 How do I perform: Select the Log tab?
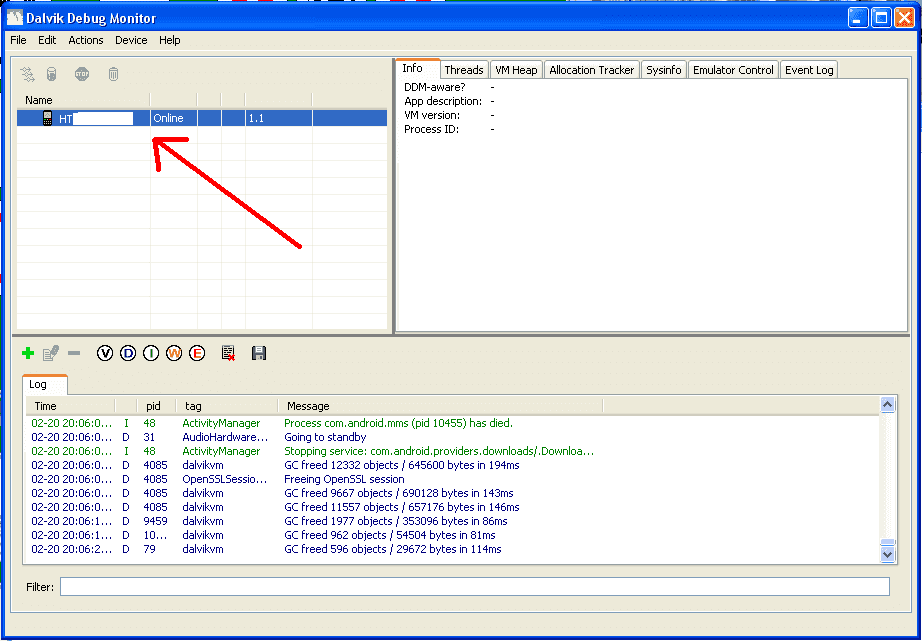pyautogui.click(x=45, y=385)
